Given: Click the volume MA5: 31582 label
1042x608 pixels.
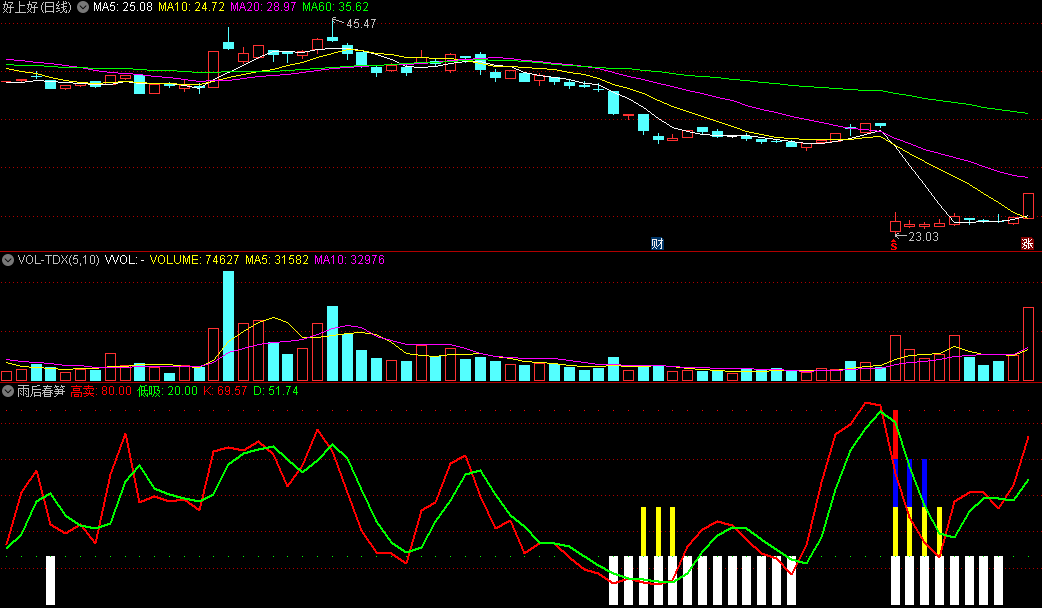Looking at the screenshot, I should [x=276, y=260].
